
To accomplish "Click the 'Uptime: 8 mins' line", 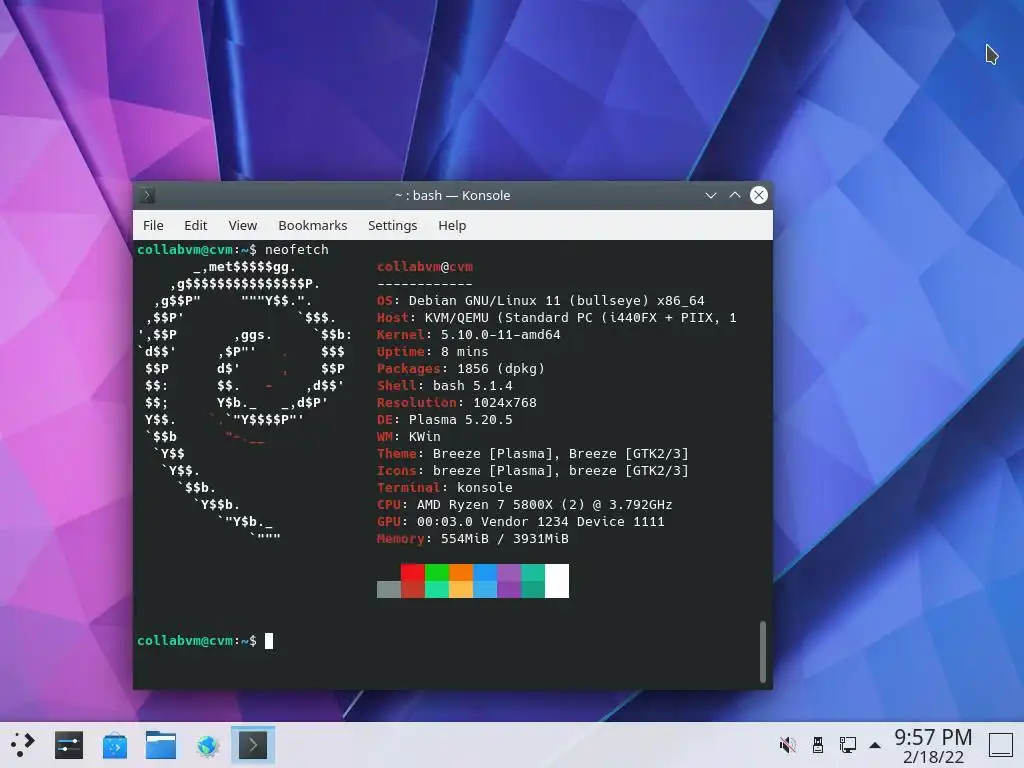I will click(432, 351).
